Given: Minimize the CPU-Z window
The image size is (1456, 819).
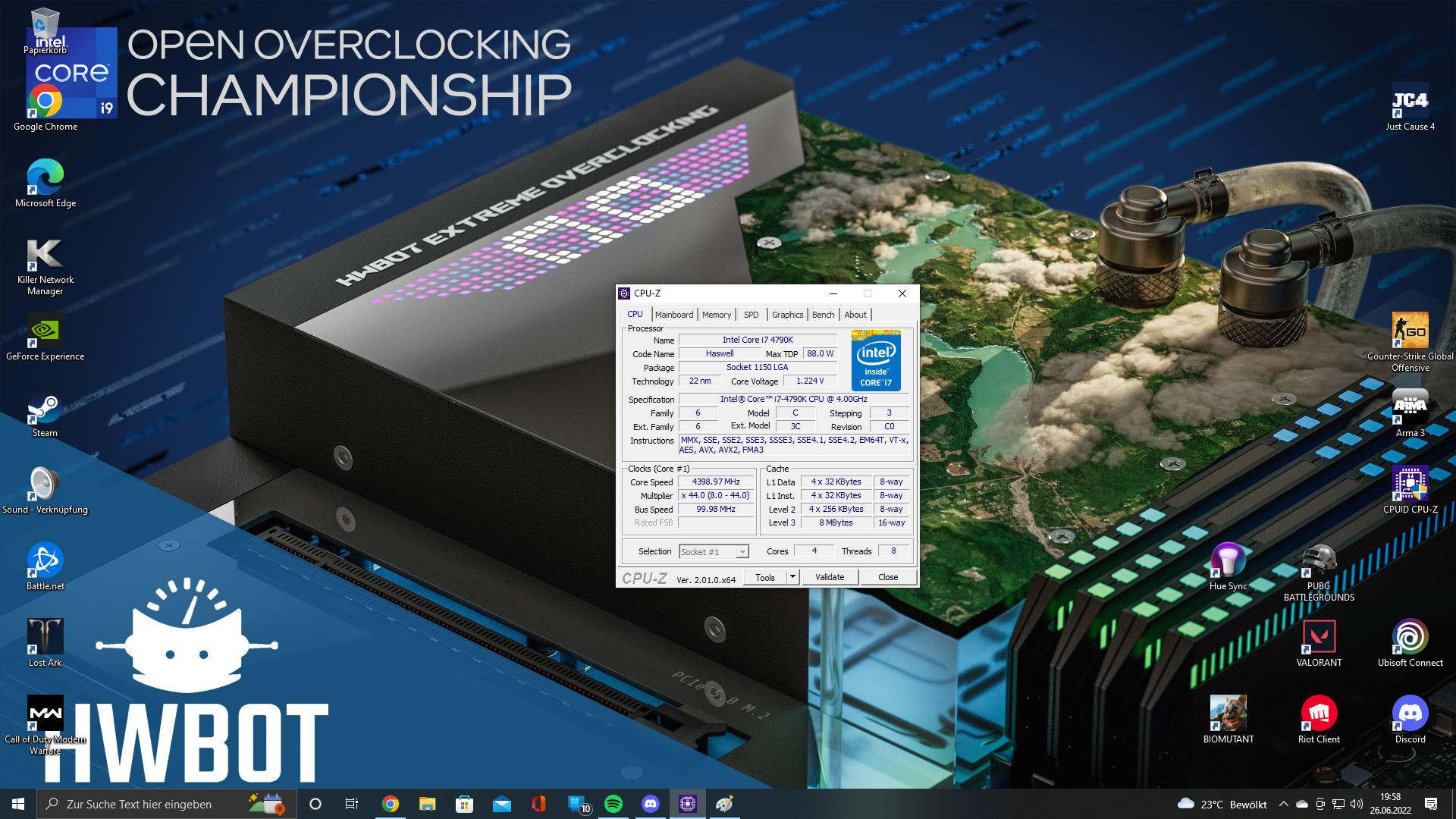Looking at the screenshot, I should point(833,293).
